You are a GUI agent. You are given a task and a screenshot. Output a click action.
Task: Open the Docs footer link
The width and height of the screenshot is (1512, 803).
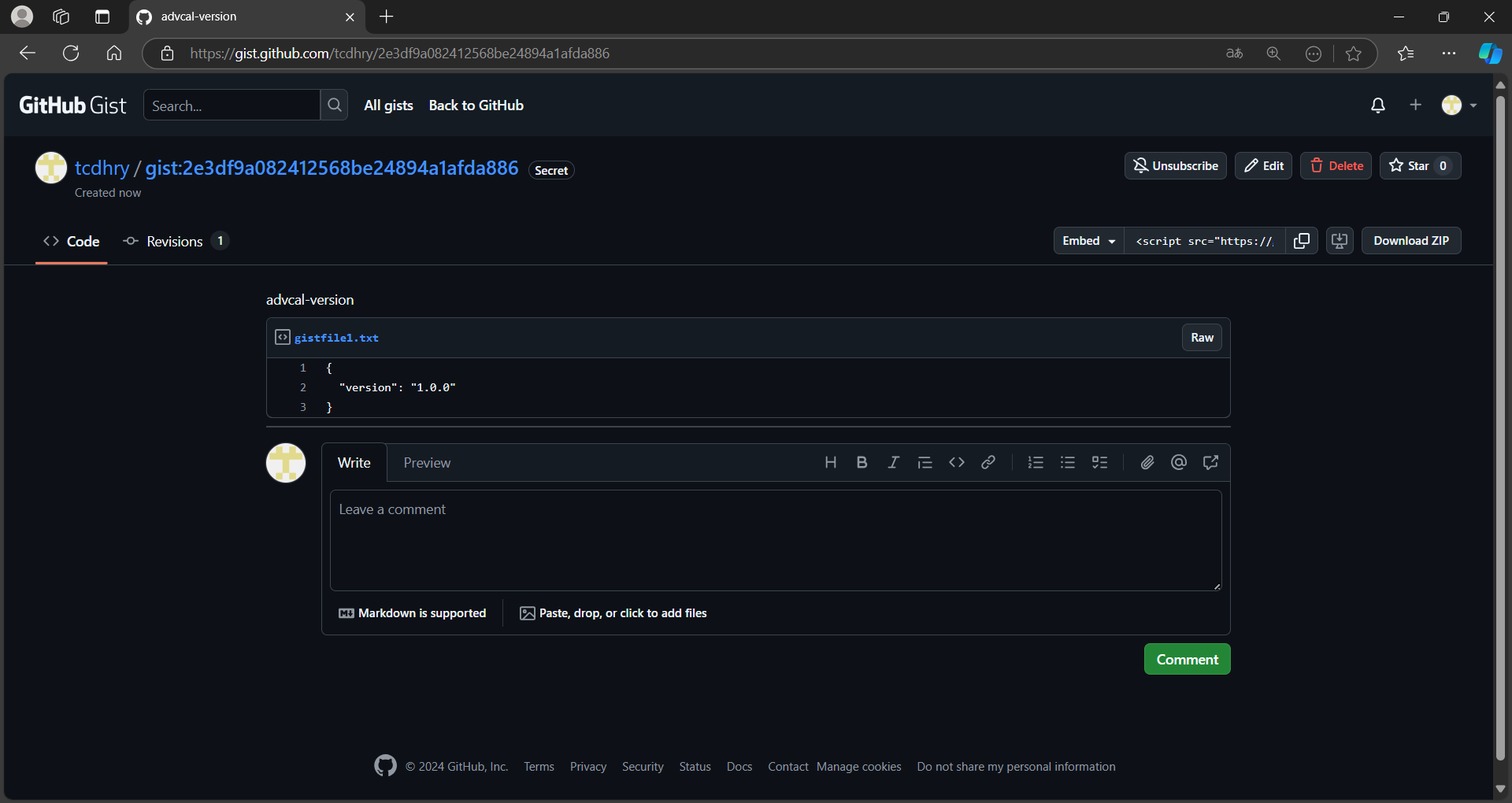click(x=739, y=767)
